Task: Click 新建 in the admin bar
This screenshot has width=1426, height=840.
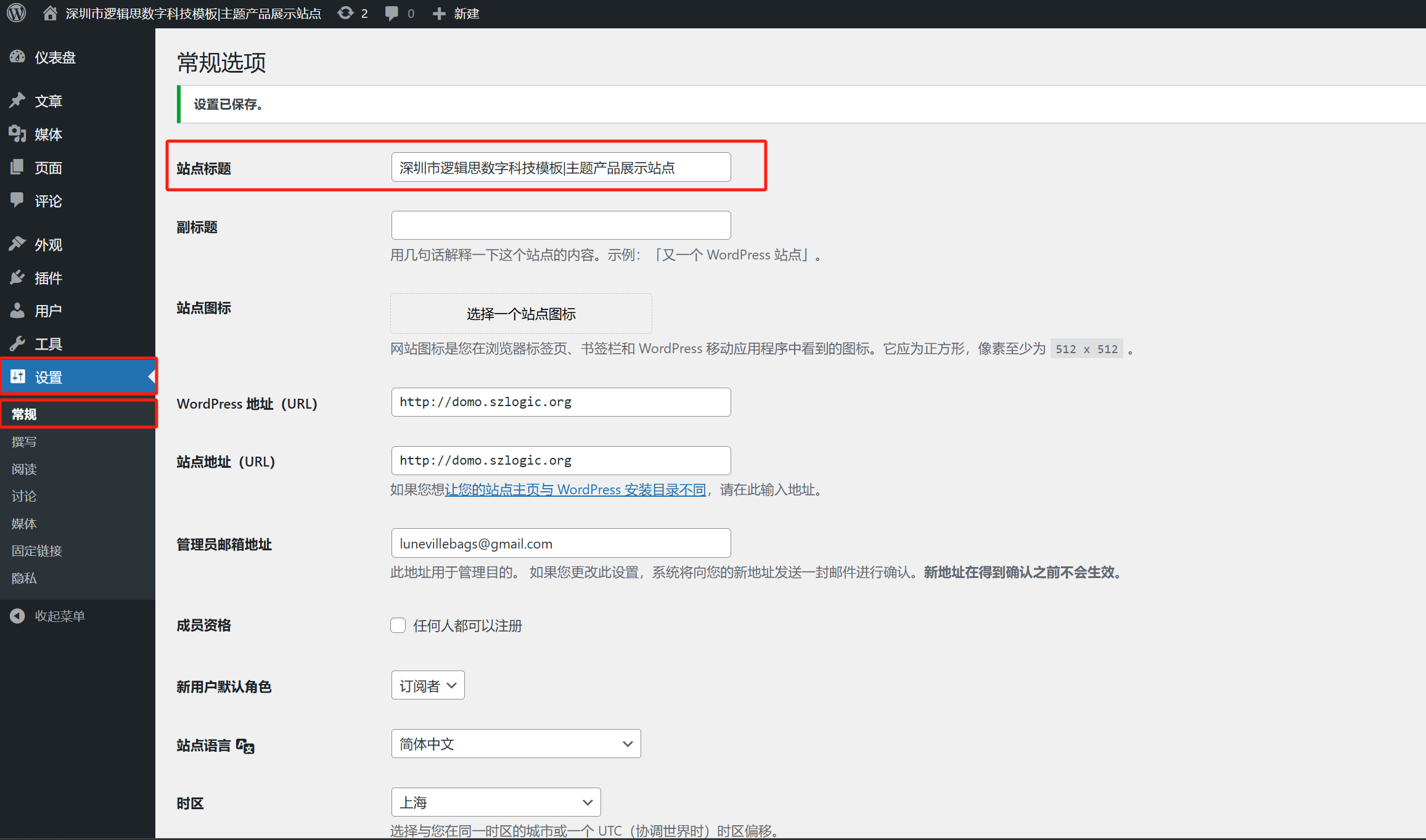Action: [x=467, y=14]
